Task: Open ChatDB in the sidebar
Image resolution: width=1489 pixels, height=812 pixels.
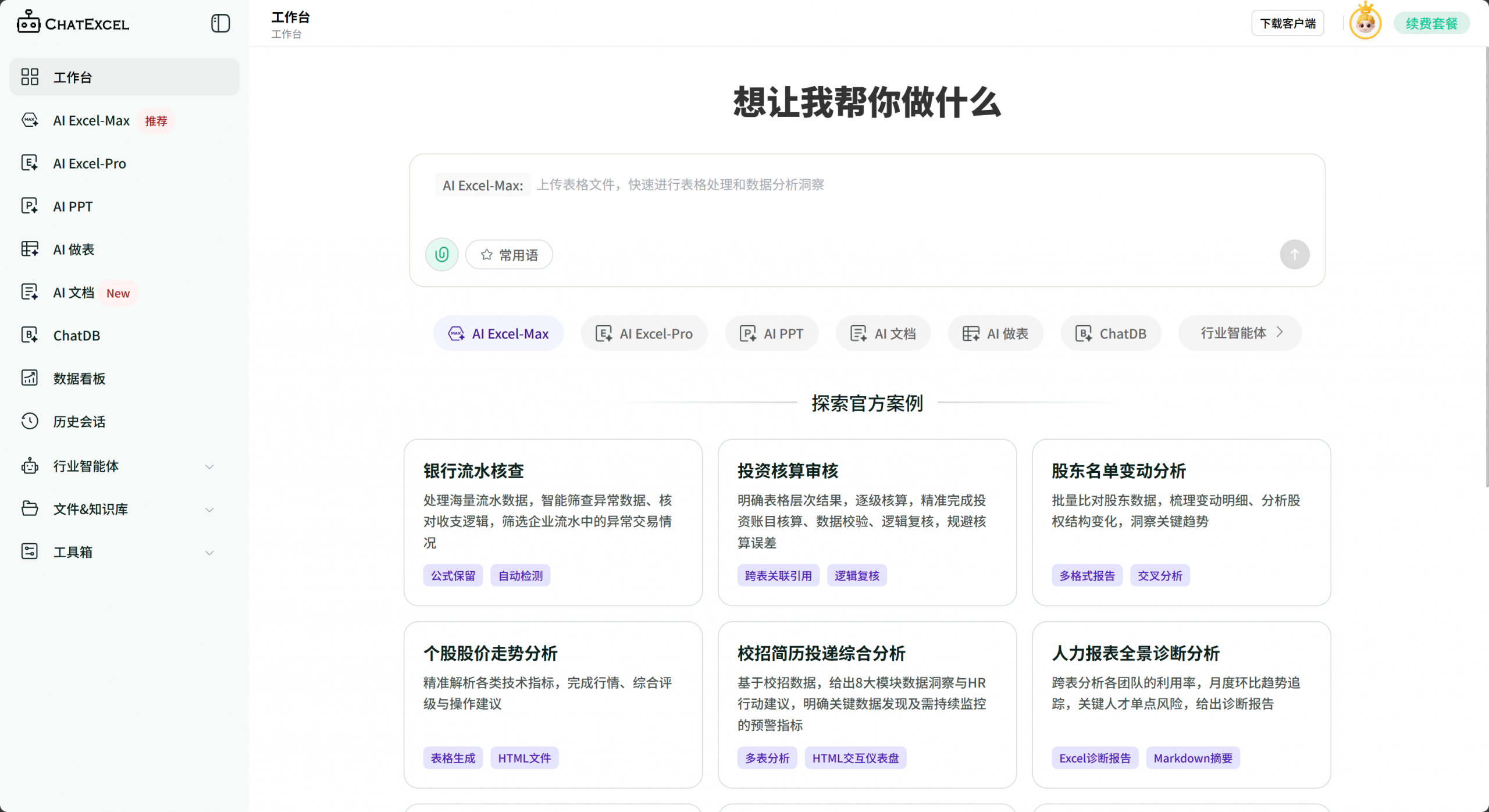Action: tap(124, 335)
